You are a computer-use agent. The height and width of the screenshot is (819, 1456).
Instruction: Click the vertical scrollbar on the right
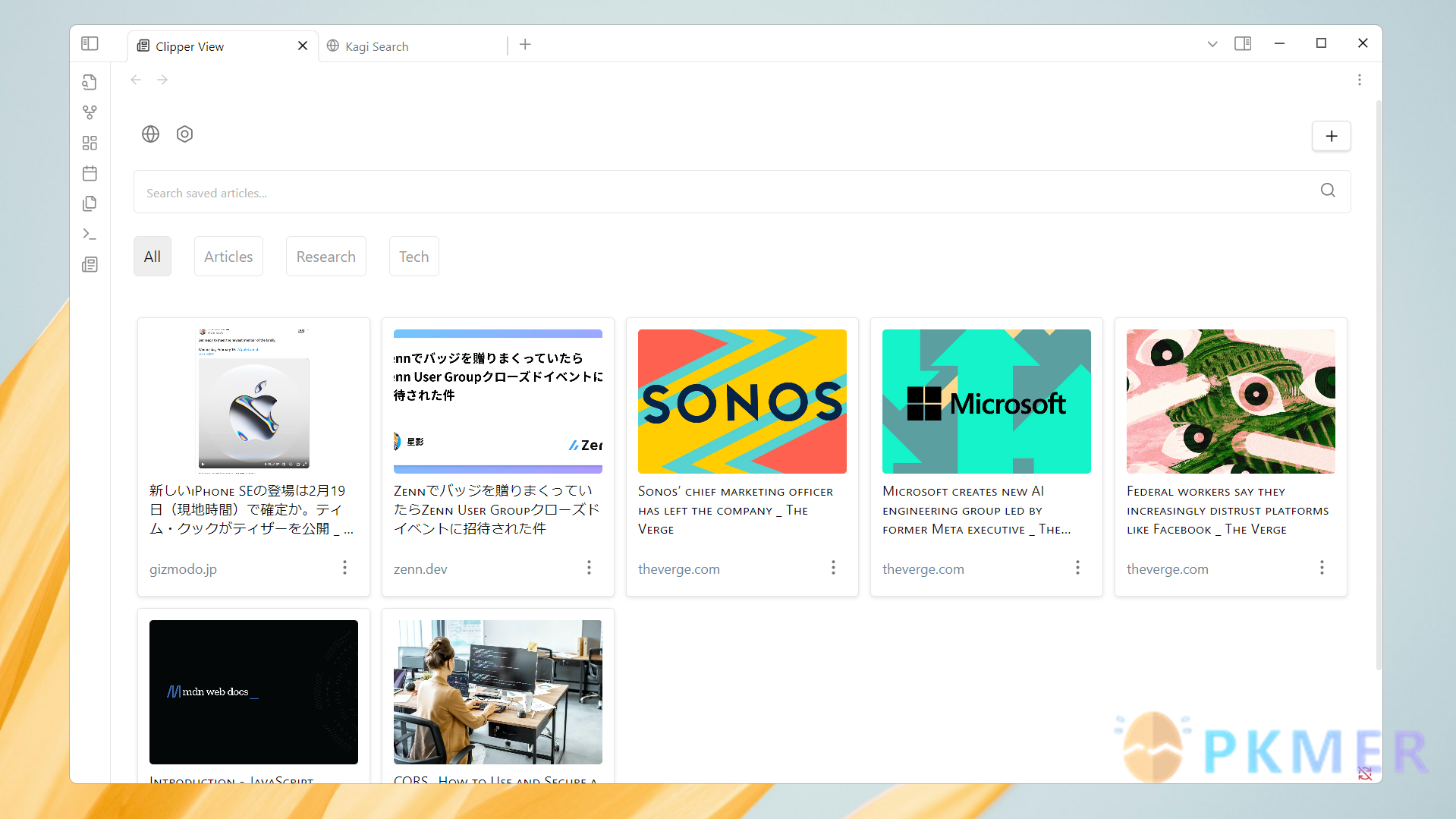point(1379,385)
